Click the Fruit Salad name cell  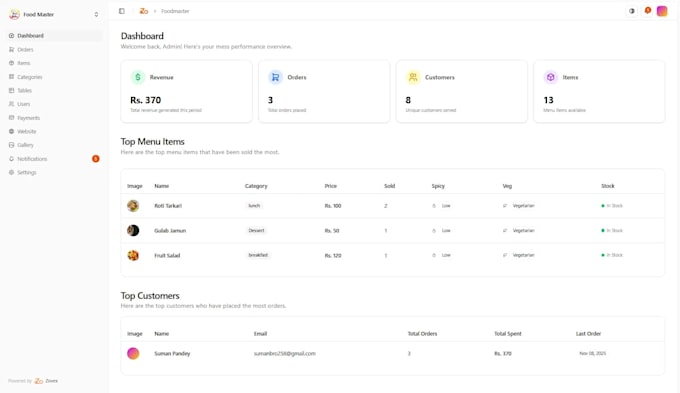pyautogui.click(x=167, y=255)
